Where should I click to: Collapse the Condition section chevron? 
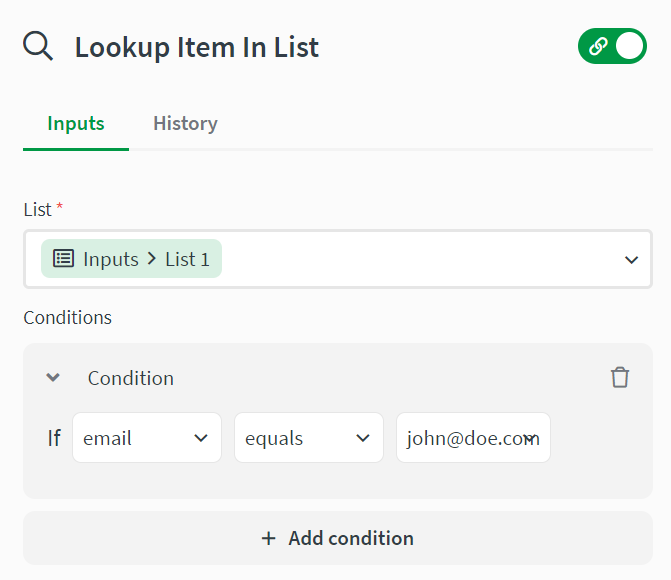[53, 378]
